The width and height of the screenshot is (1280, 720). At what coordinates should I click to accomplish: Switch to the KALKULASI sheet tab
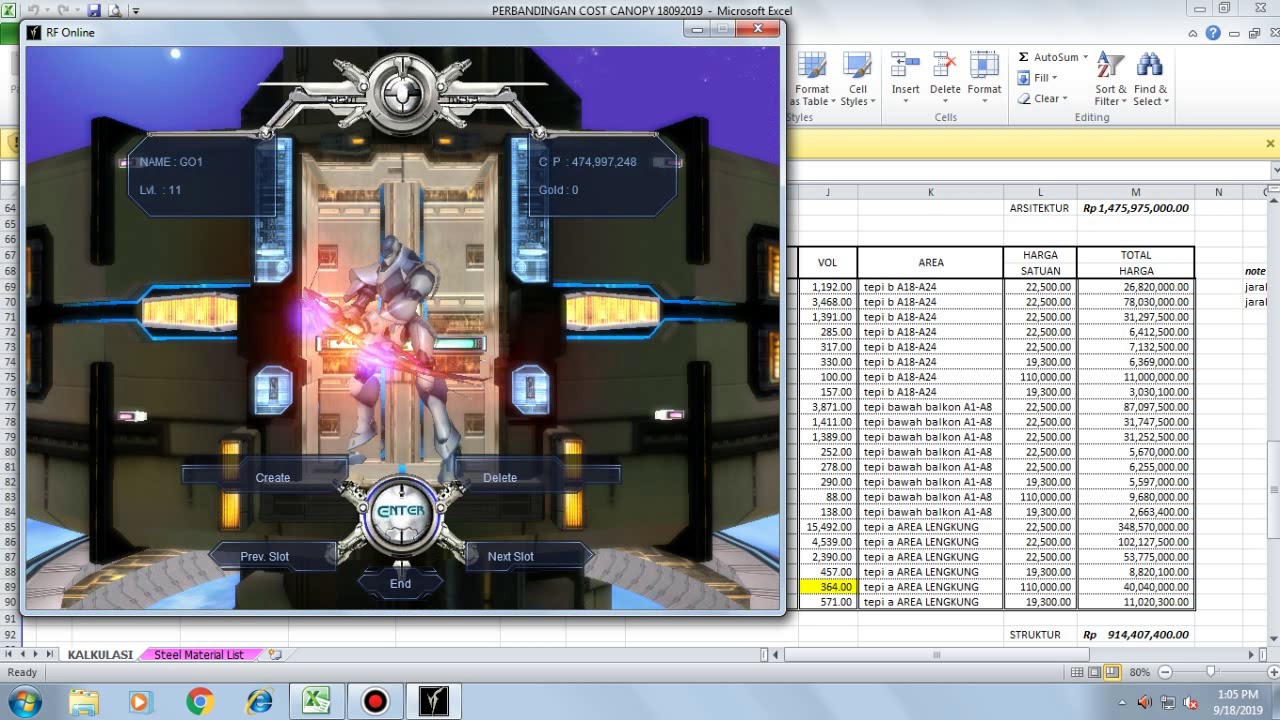pos(100,655)
